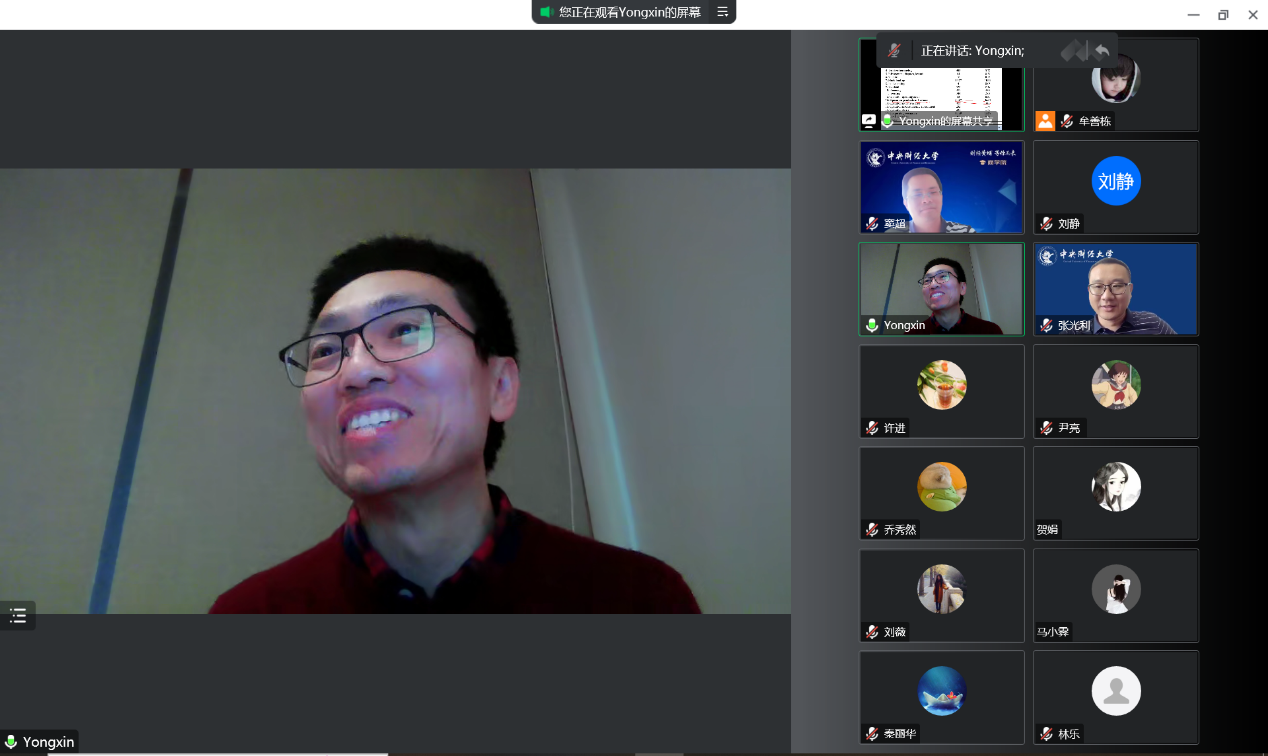This screenshot has width=1268, height=756.
Task: Click the muted mic icon beside 刘薇
Action: pyautogui.click(x=872, y=632)
